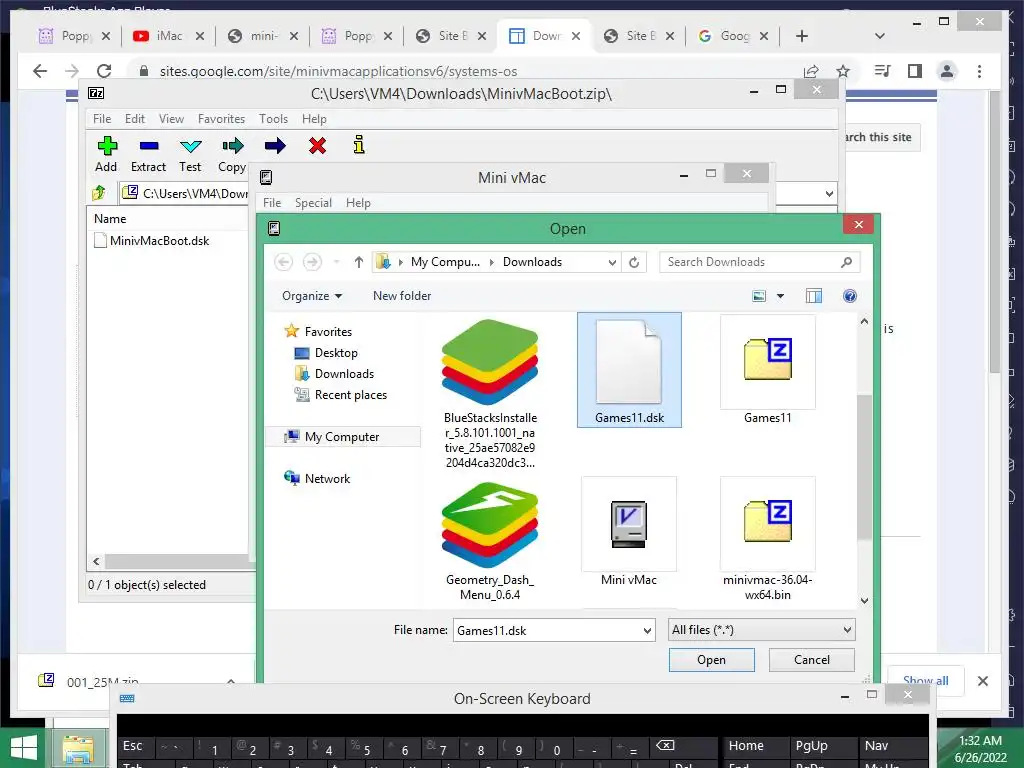Click the Add icon in 7-Zip toolbar
This screenshot has width=1024, height=768.
[x=106, y=146]
